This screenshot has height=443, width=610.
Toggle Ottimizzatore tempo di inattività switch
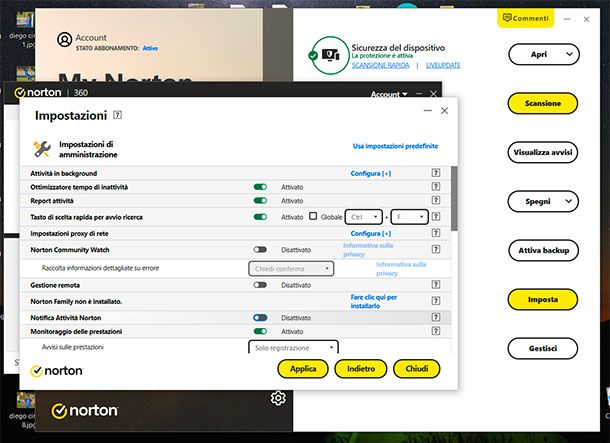pyautogui.click(x=260, y=187)
